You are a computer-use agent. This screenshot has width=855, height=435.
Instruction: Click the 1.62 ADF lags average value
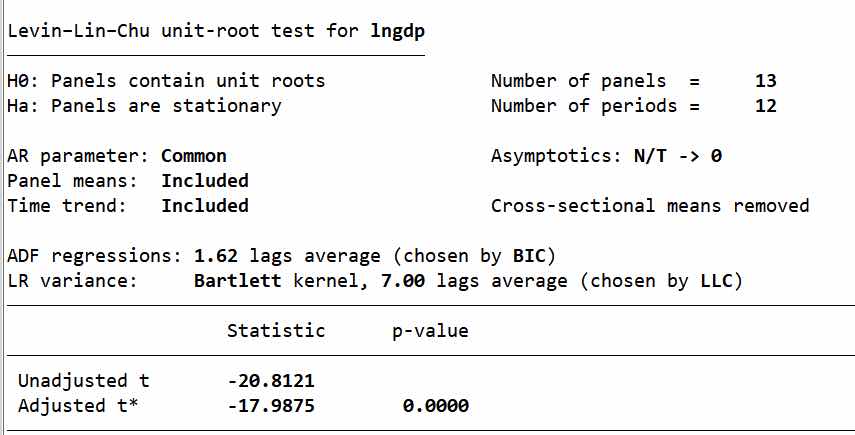coord(216,256)
